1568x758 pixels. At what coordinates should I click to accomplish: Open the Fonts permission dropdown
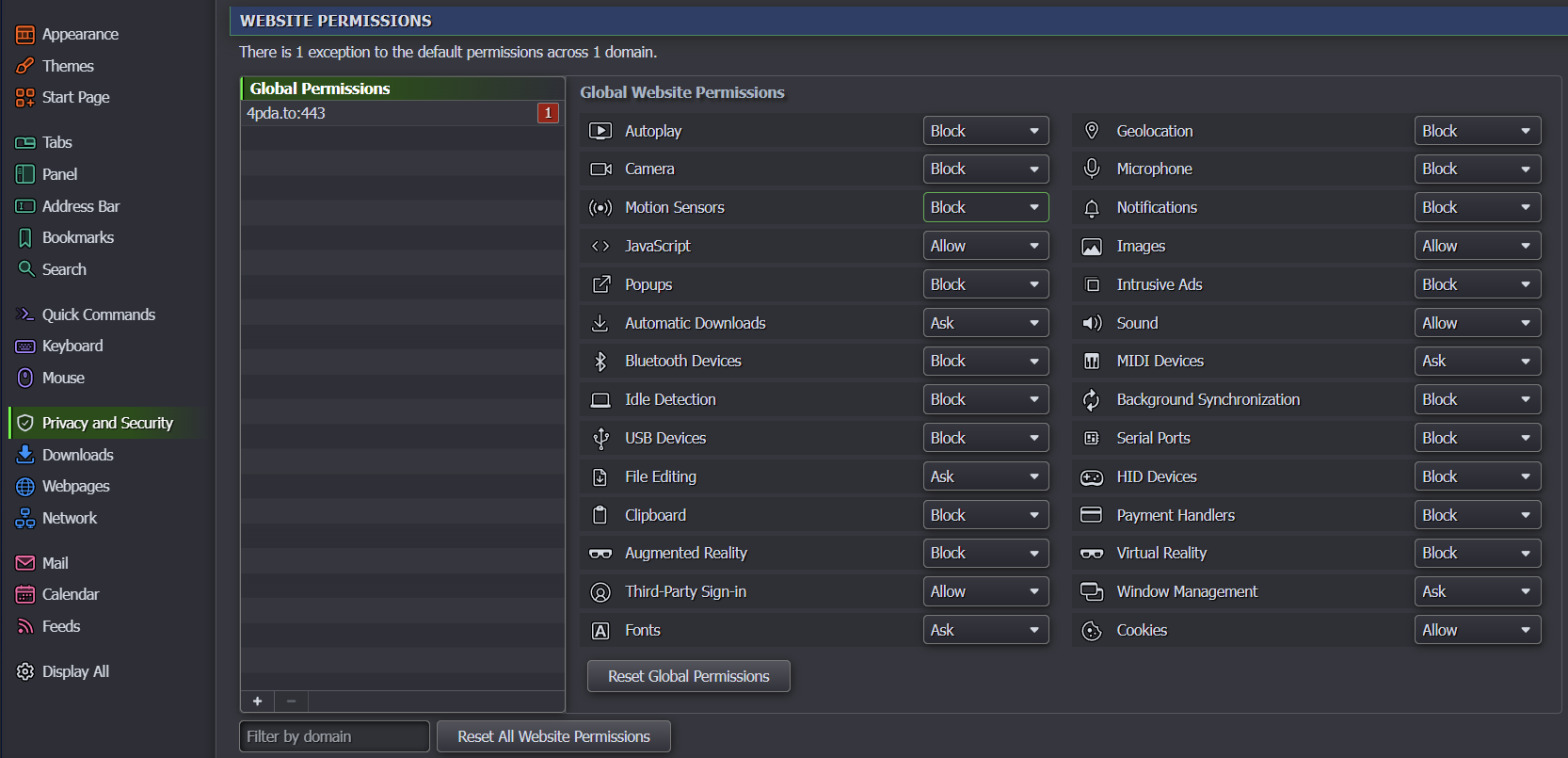[985, 630]
